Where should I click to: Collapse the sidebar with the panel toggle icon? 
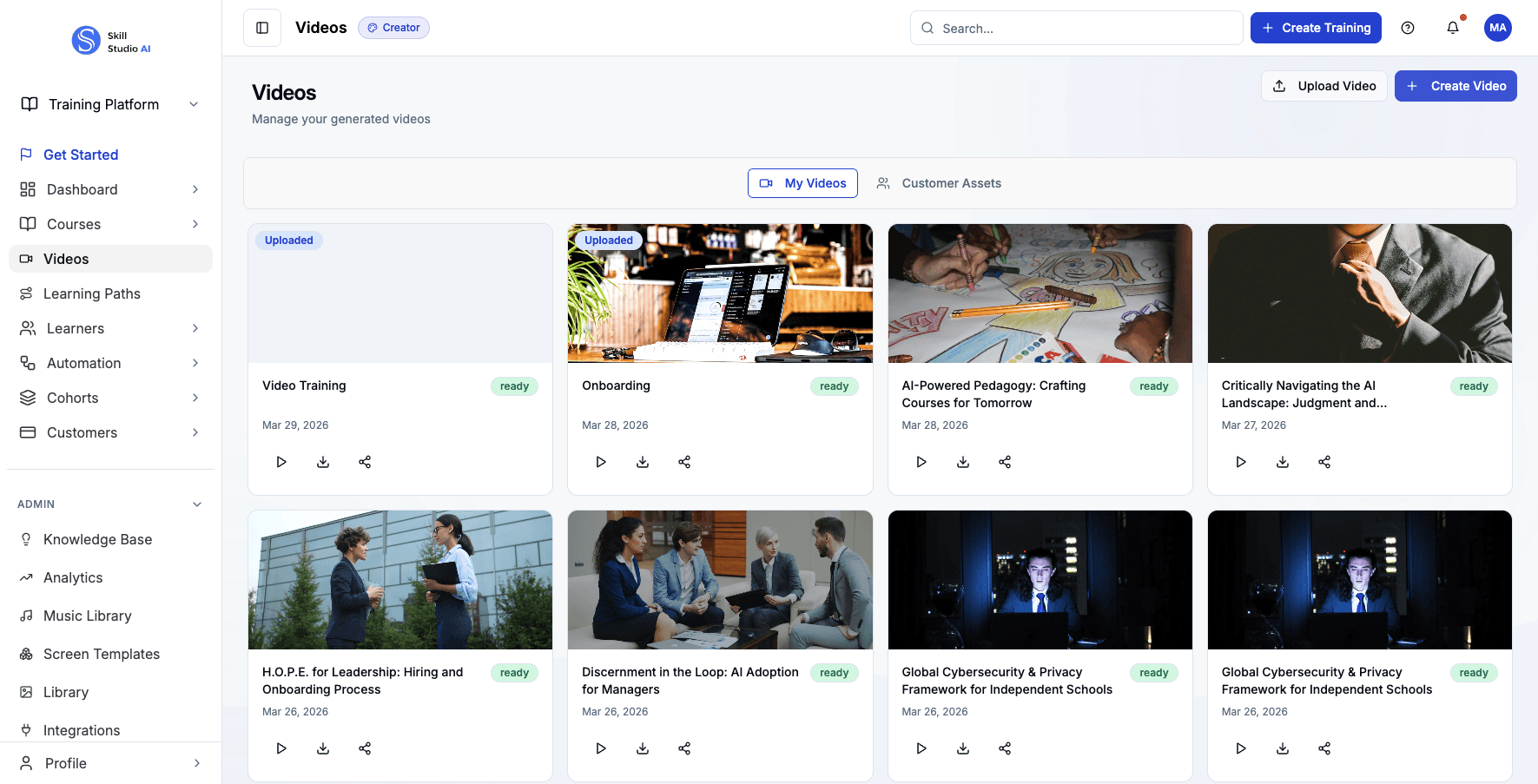click(x=261, y=27)
